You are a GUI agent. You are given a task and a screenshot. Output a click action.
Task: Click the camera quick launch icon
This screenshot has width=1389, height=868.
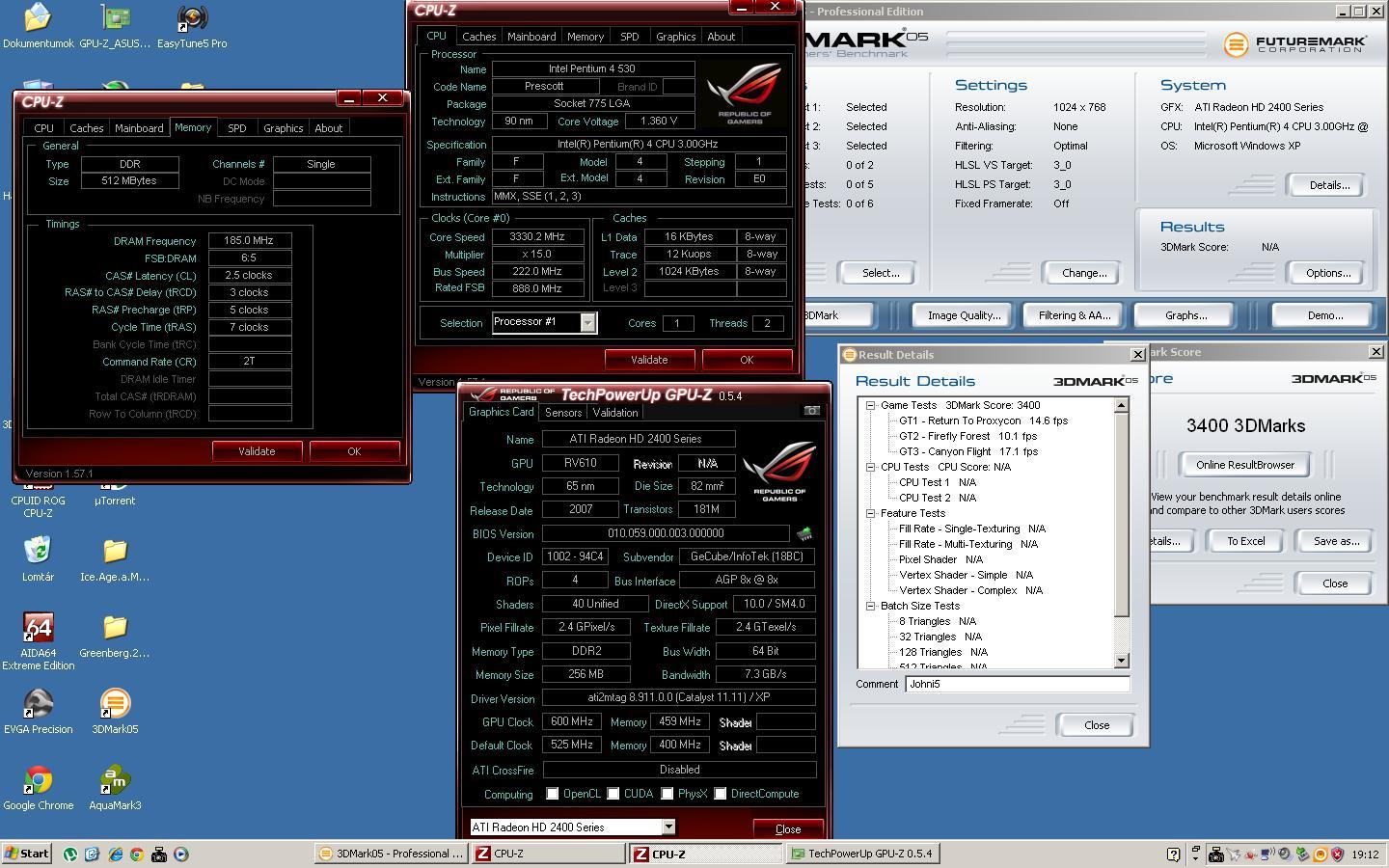pyautogui.click(x=158, y=854)
